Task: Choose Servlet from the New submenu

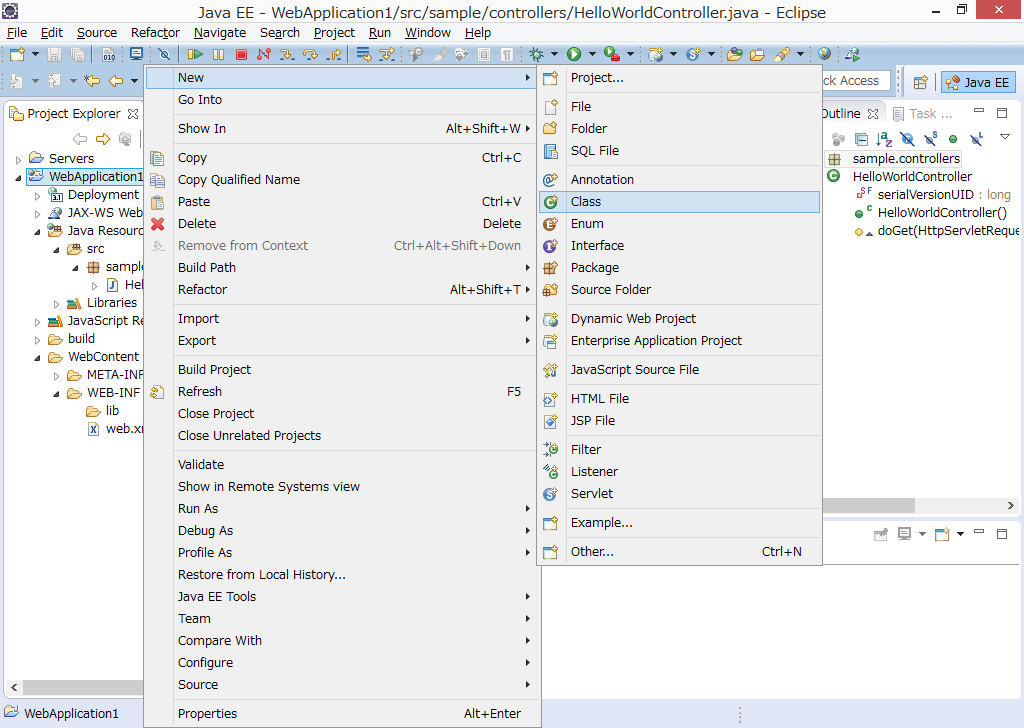Action: (679, 494)
